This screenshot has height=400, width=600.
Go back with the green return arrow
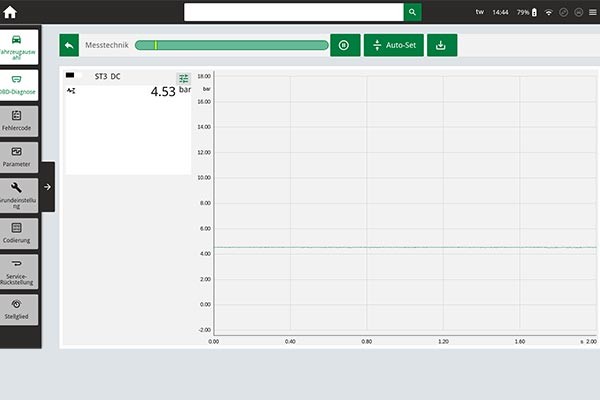(x=69, y=45)
